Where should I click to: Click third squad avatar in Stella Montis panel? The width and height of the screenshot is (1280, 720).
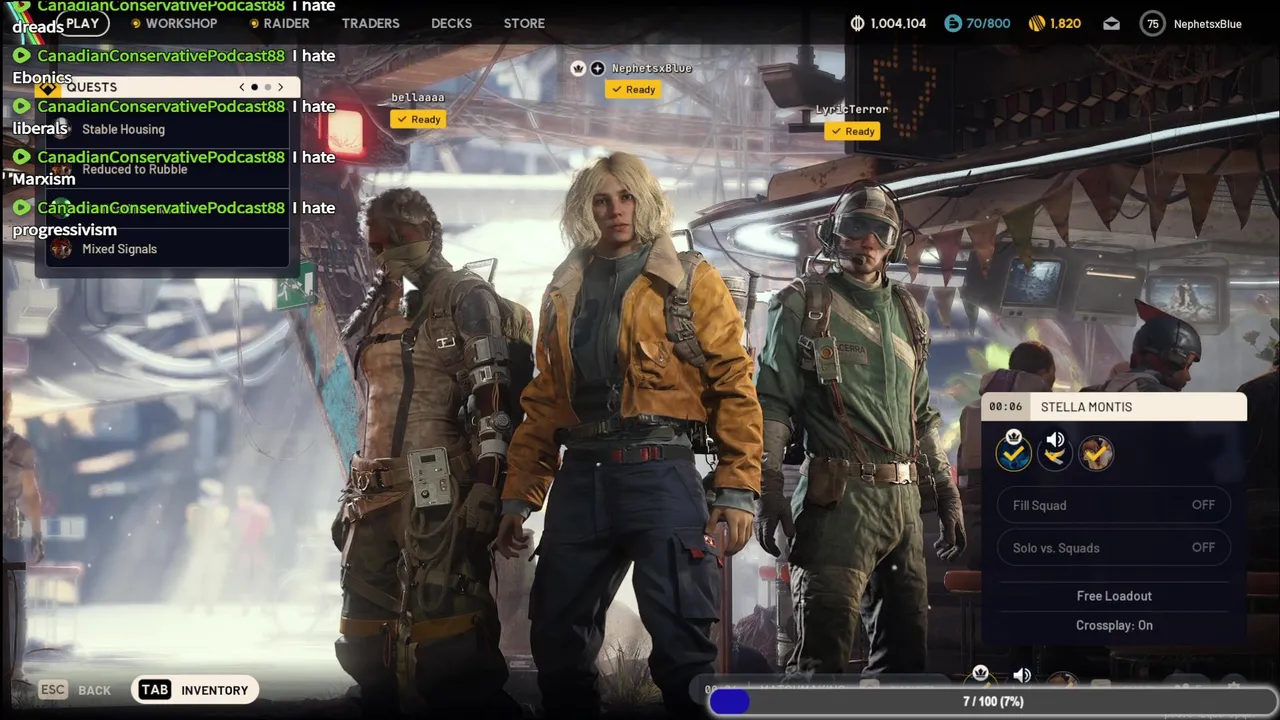[1096, 453]
